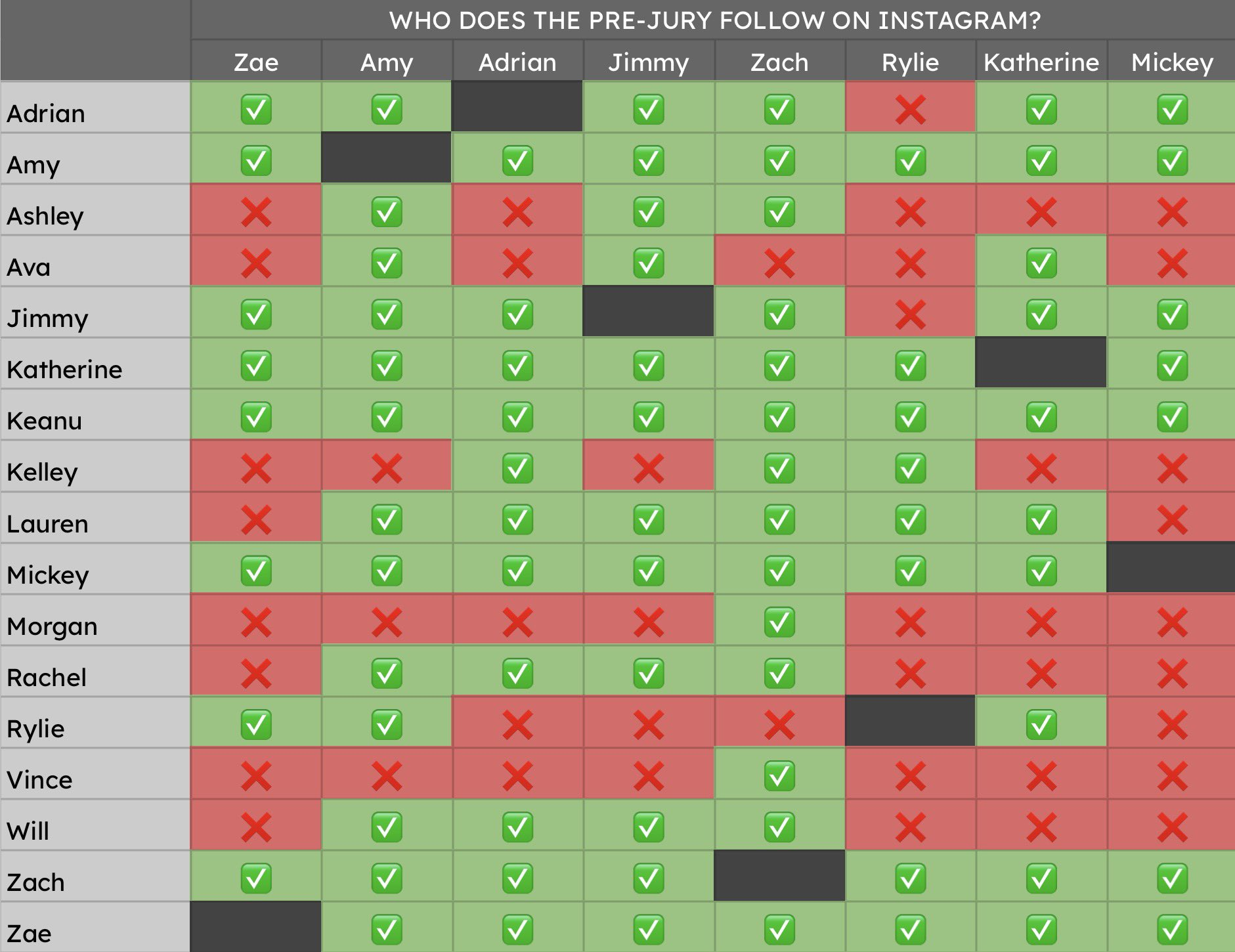Click the dark blank cell in Mickey's row
This screenshot has height=952, width=1235.
(1171, 567)
